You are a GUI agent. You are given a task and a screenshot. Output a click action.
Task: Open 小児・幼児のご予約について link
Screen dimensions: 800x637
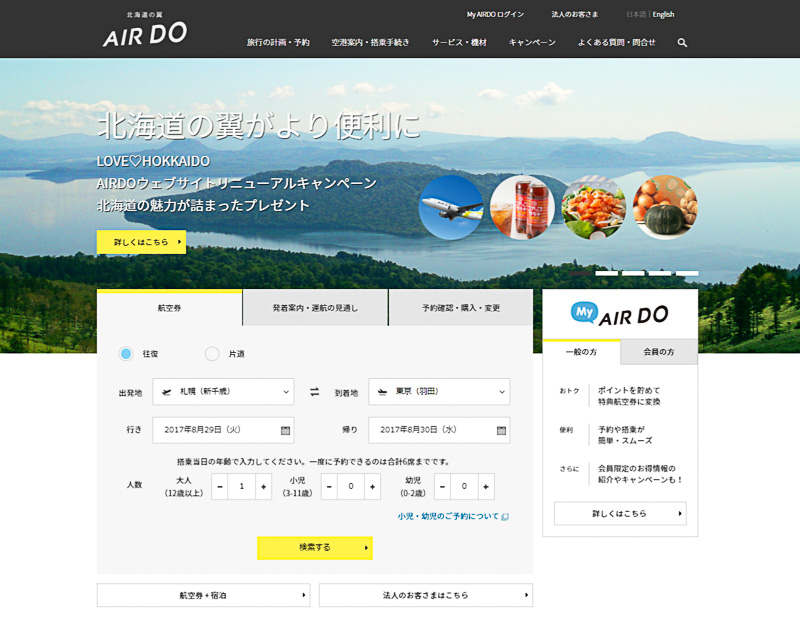453,516
